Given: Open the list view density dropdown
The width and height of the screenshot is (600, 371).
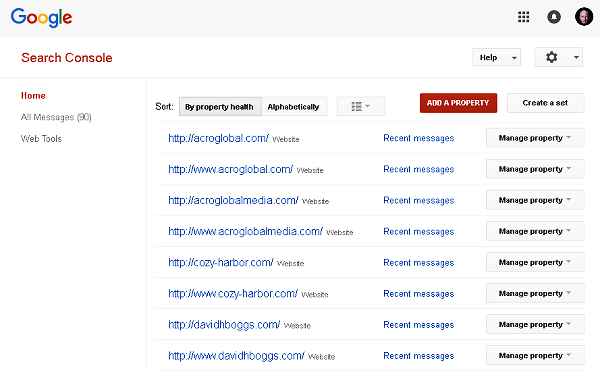Looking at the screenshot, I should pos(361,106).
